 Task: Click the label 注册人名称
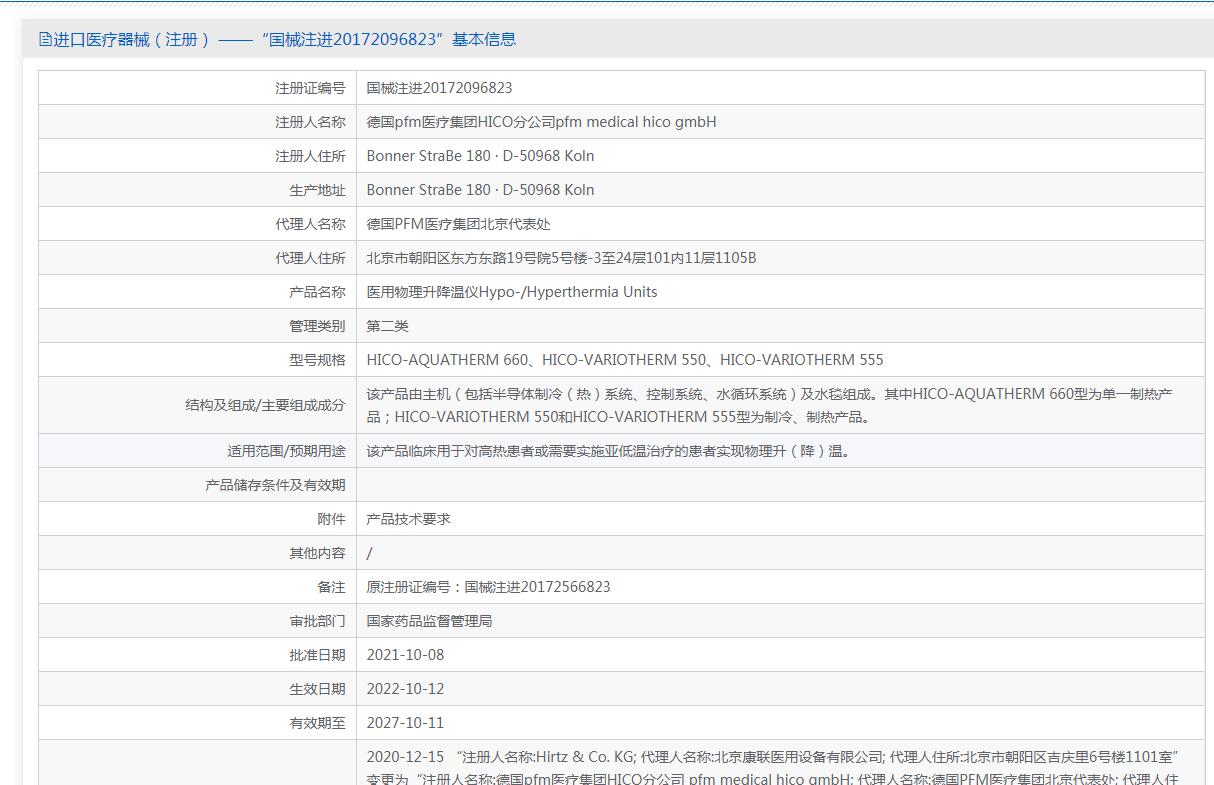point(310,122)
